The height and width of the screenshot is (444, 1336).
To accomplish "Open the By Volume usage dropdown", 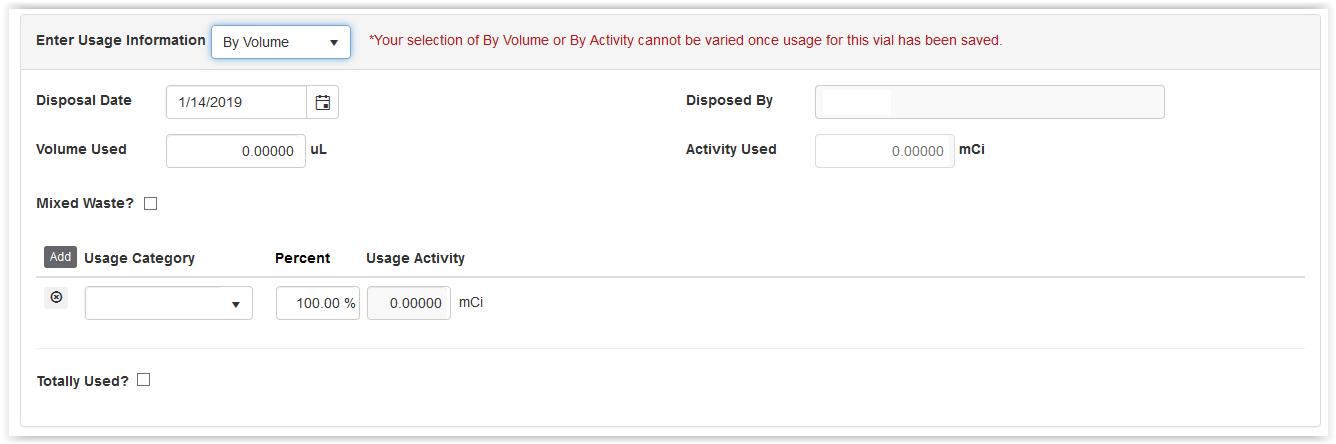I will [x=280, y=42].
